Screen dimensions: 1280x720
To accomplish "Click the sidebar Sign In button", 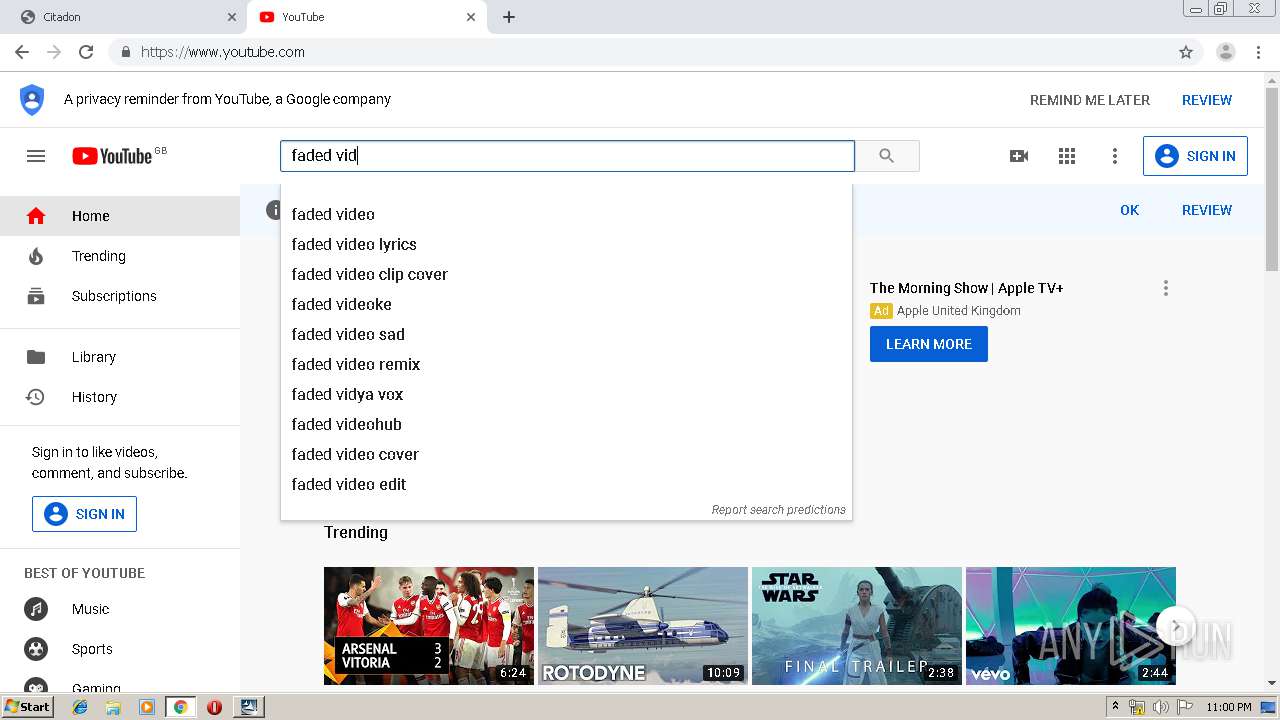I will [x=84, y=514].
